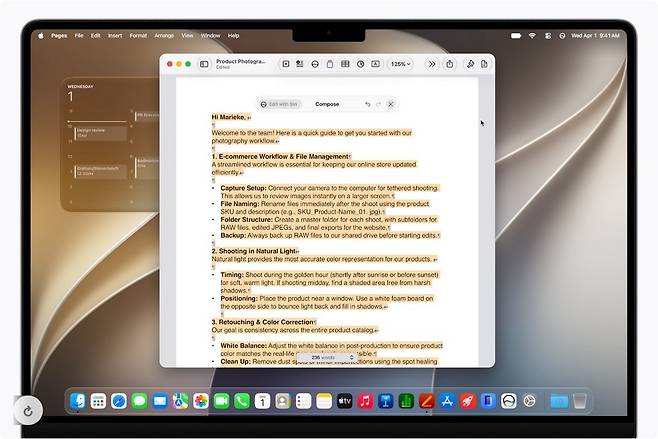Open the Arrange menu
Image resolution: width=658 pixels, height=439 pixels.
(164, 36)
